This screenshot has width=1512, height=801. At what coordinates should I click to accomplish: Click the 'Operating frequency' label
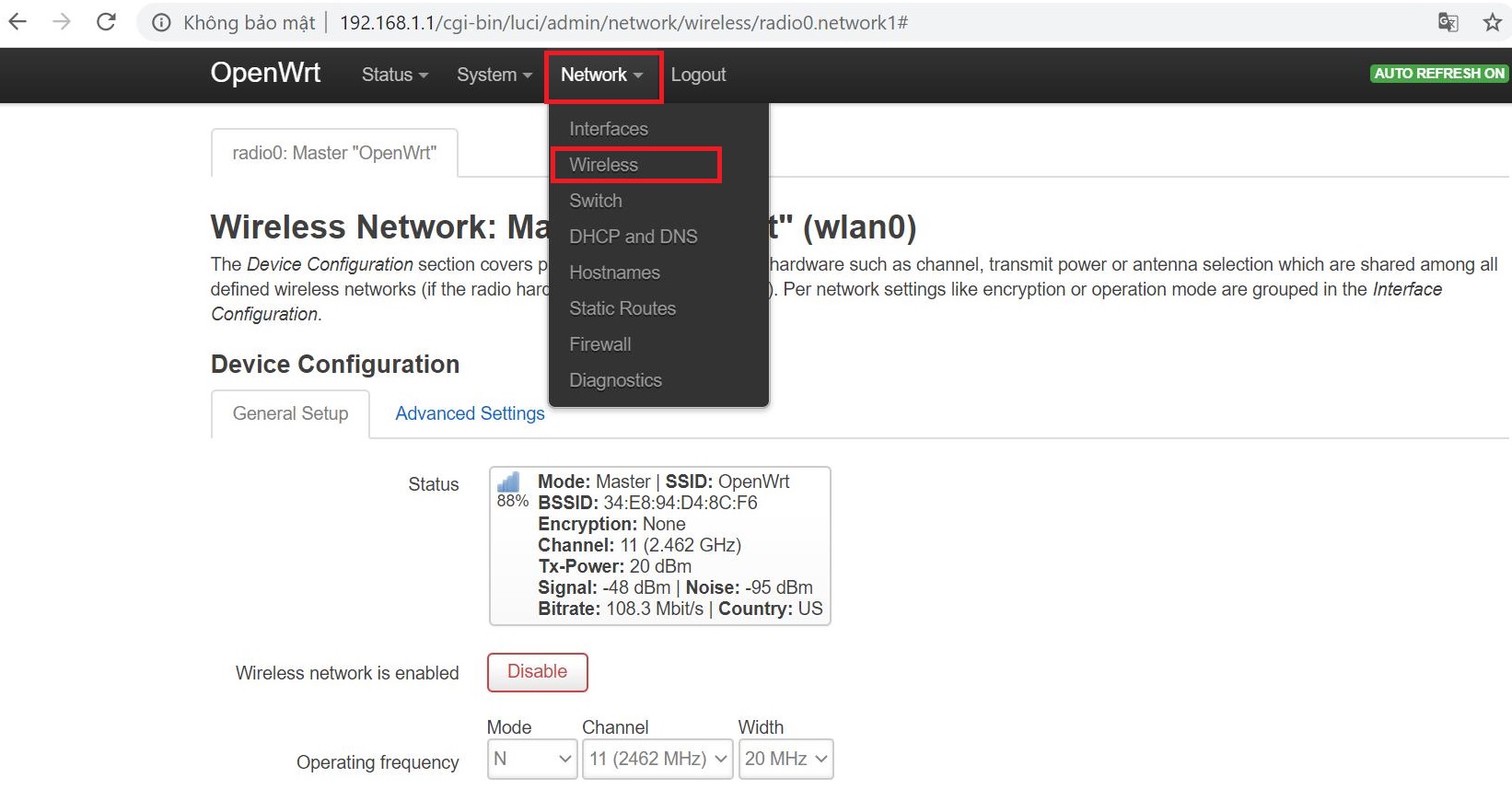click(378, 762)
